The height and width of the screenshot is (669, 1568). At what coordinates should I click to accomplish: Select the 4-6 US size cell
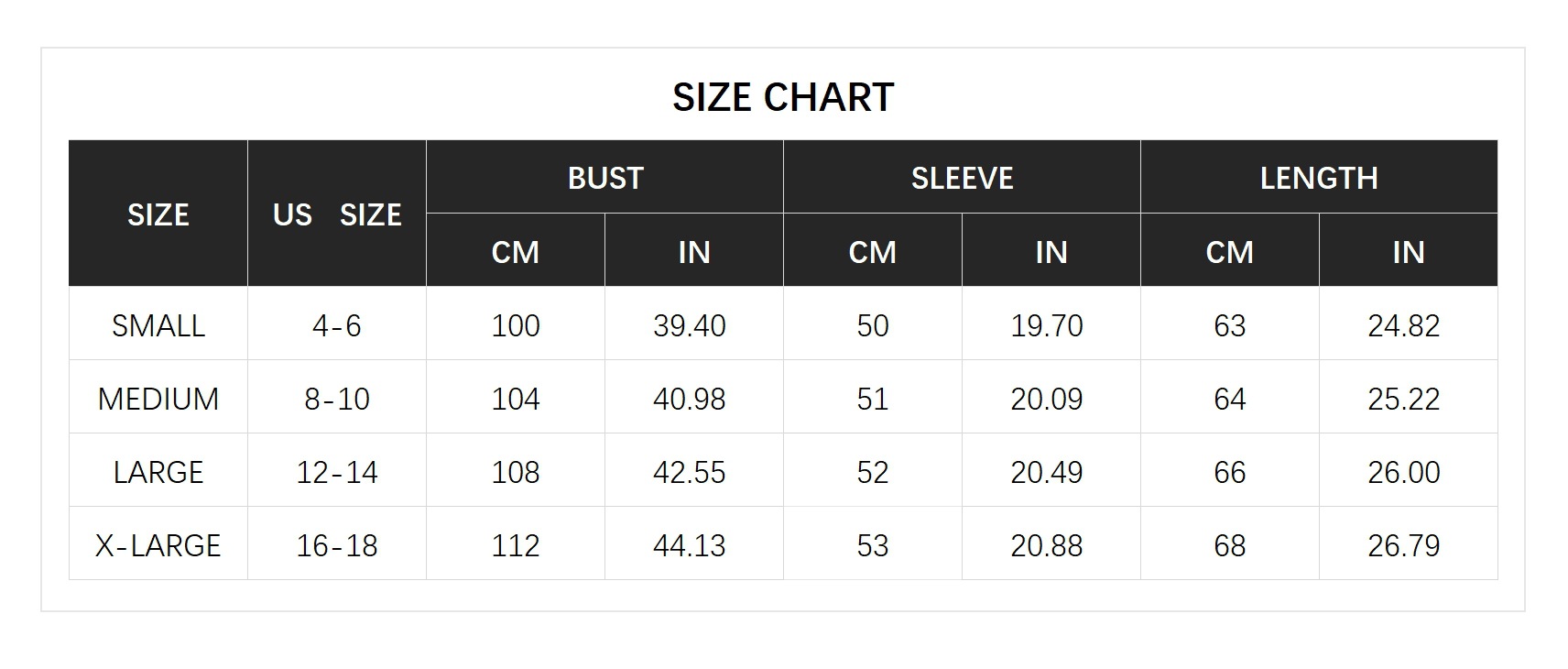[x=337, y=325]
